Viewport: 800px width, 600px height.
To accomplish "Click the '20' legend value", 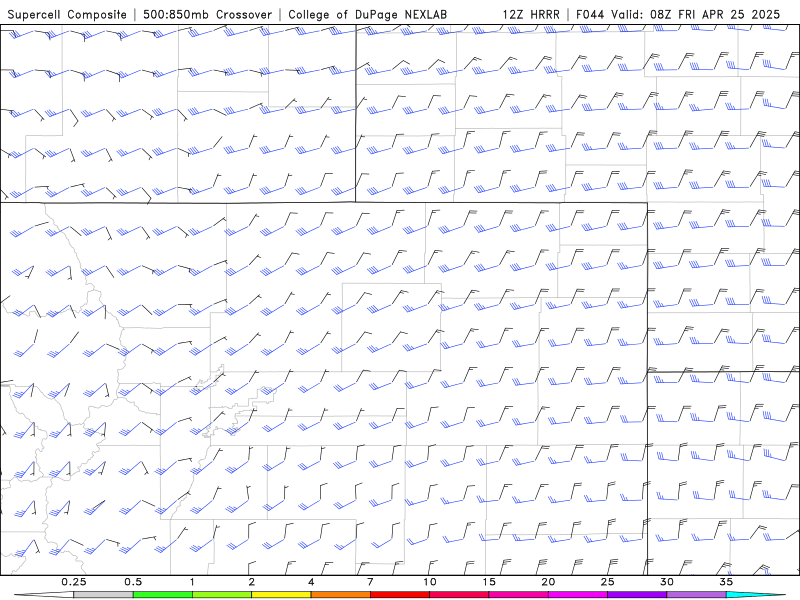I will click(x=548, y=582).
